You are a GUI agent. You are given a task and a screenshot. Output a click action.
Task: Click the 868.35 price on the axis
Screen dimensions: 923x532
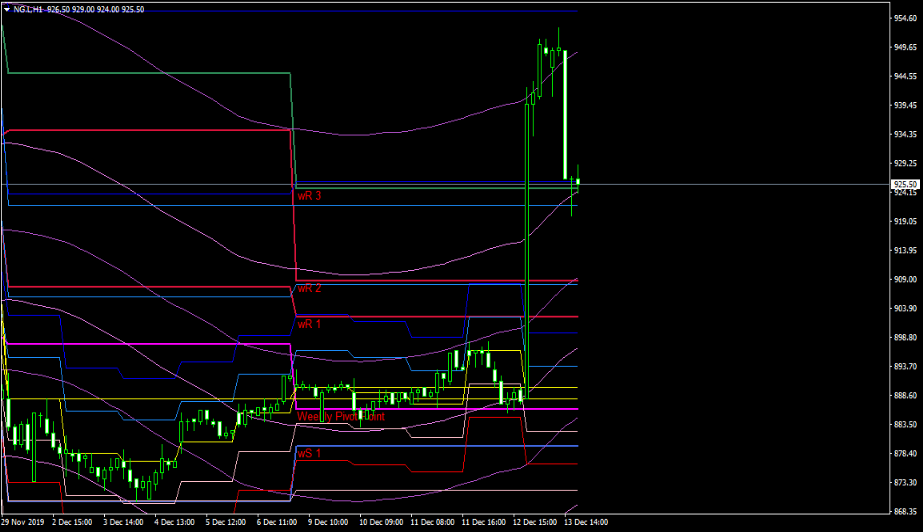[x=904, y=512]
